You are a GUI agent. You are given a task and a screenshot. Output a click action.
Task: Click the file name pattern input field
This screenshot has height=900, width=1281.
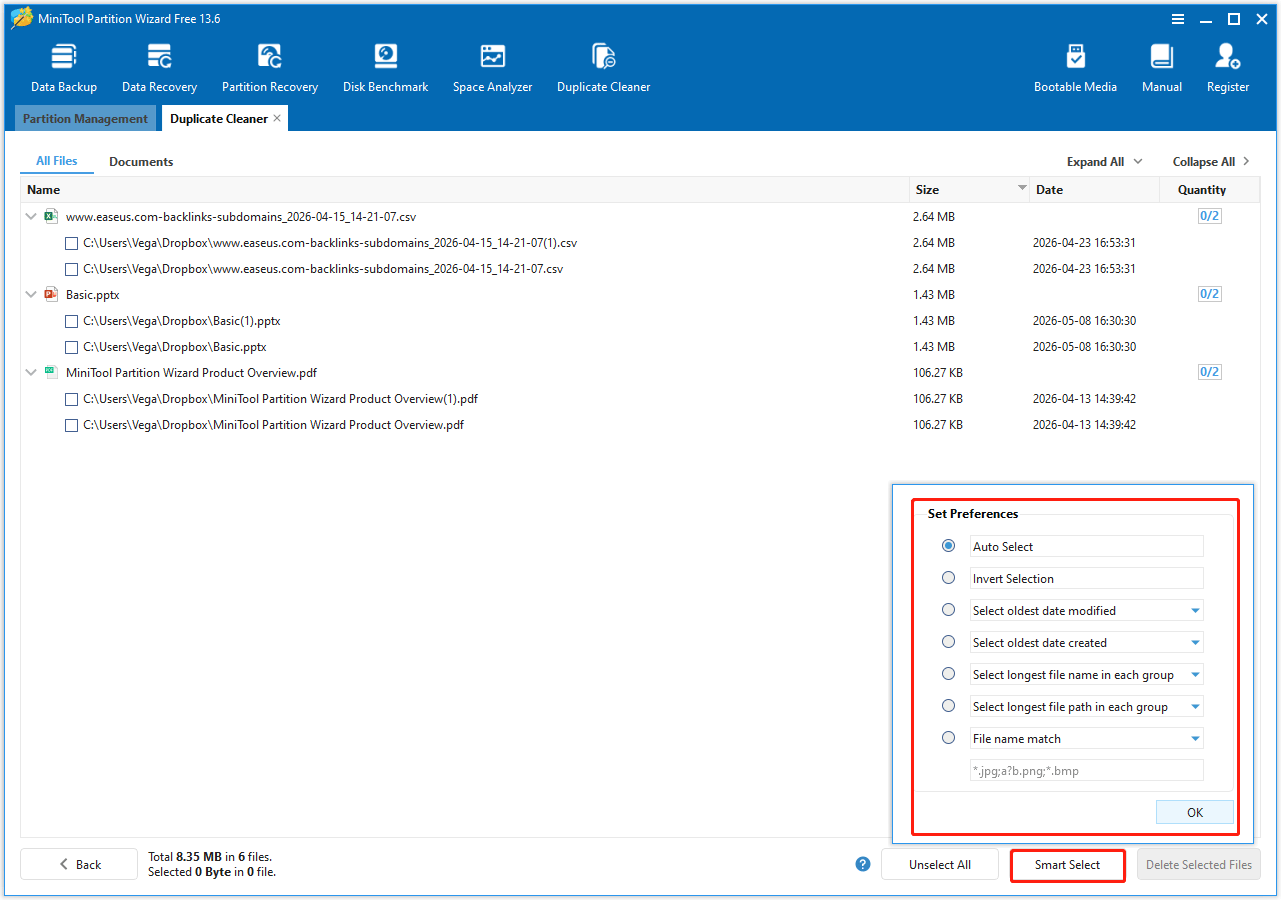coord(1086,771)
